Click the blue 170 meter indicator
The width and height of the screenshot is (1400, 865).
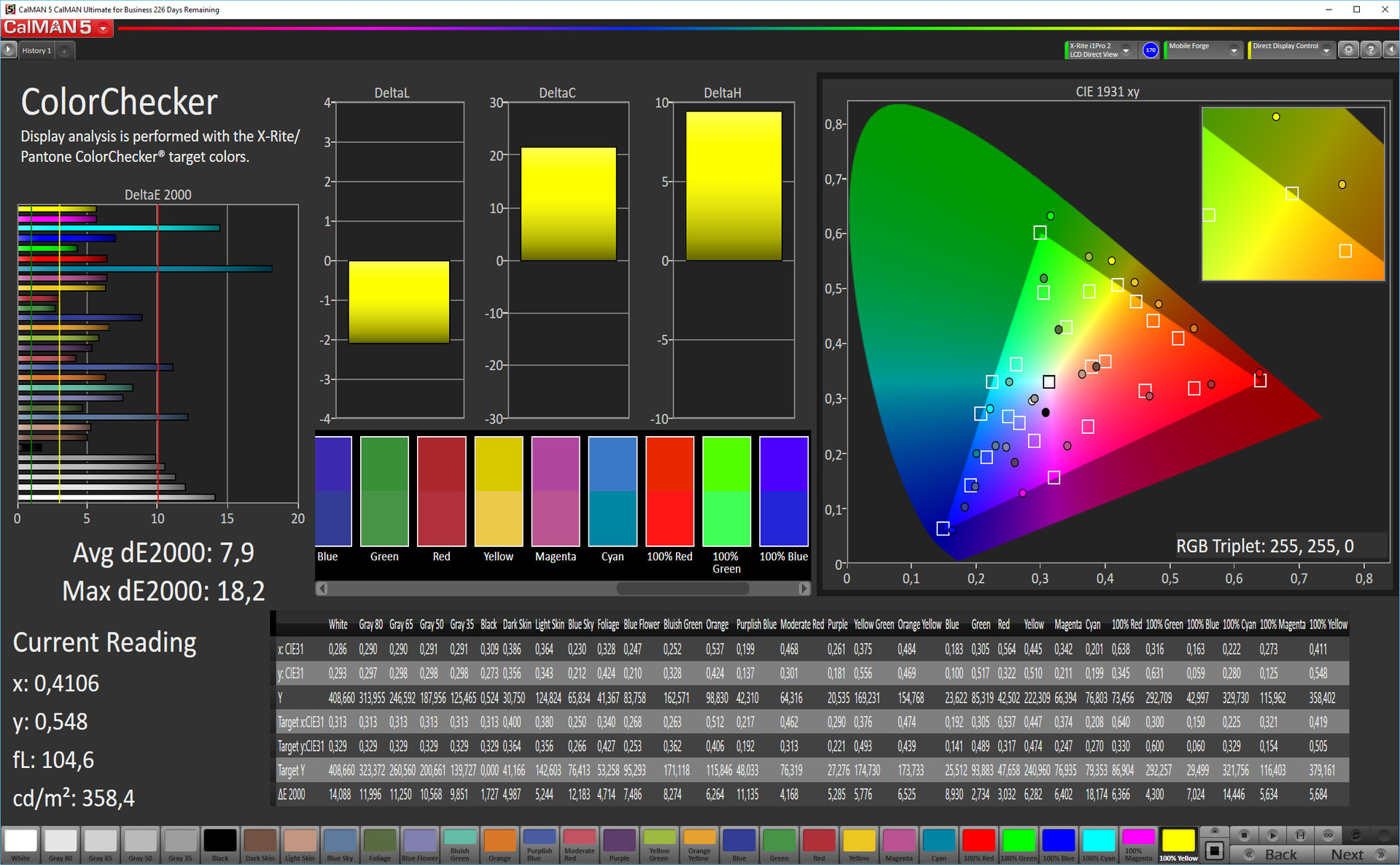pos(1150,50)
